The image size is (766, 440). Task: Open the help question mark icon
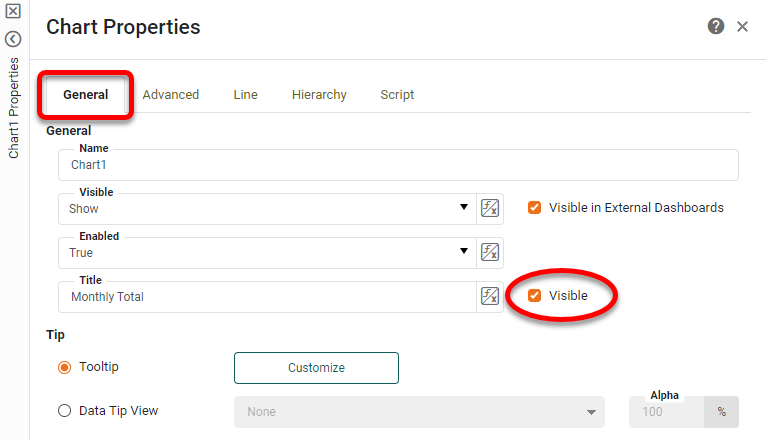coord(716,27)
